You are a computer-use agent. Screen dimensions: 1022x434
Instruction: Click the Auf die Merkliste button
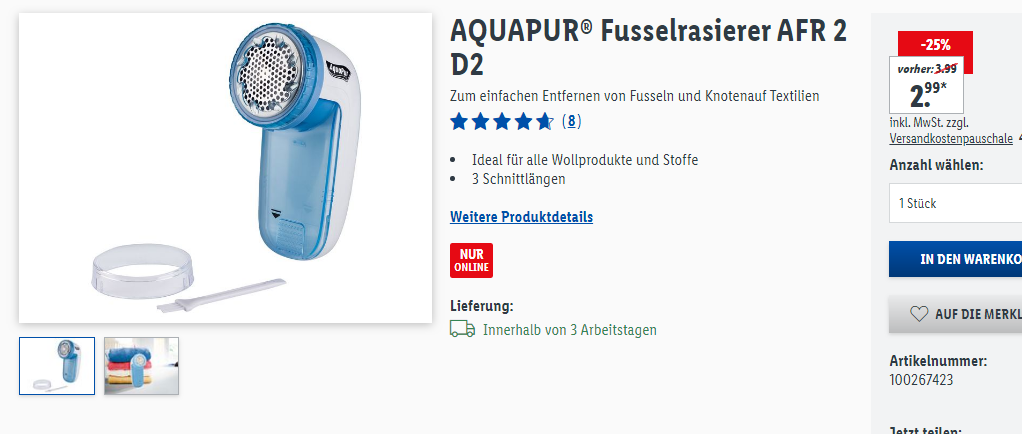click(x=956, y=314)
